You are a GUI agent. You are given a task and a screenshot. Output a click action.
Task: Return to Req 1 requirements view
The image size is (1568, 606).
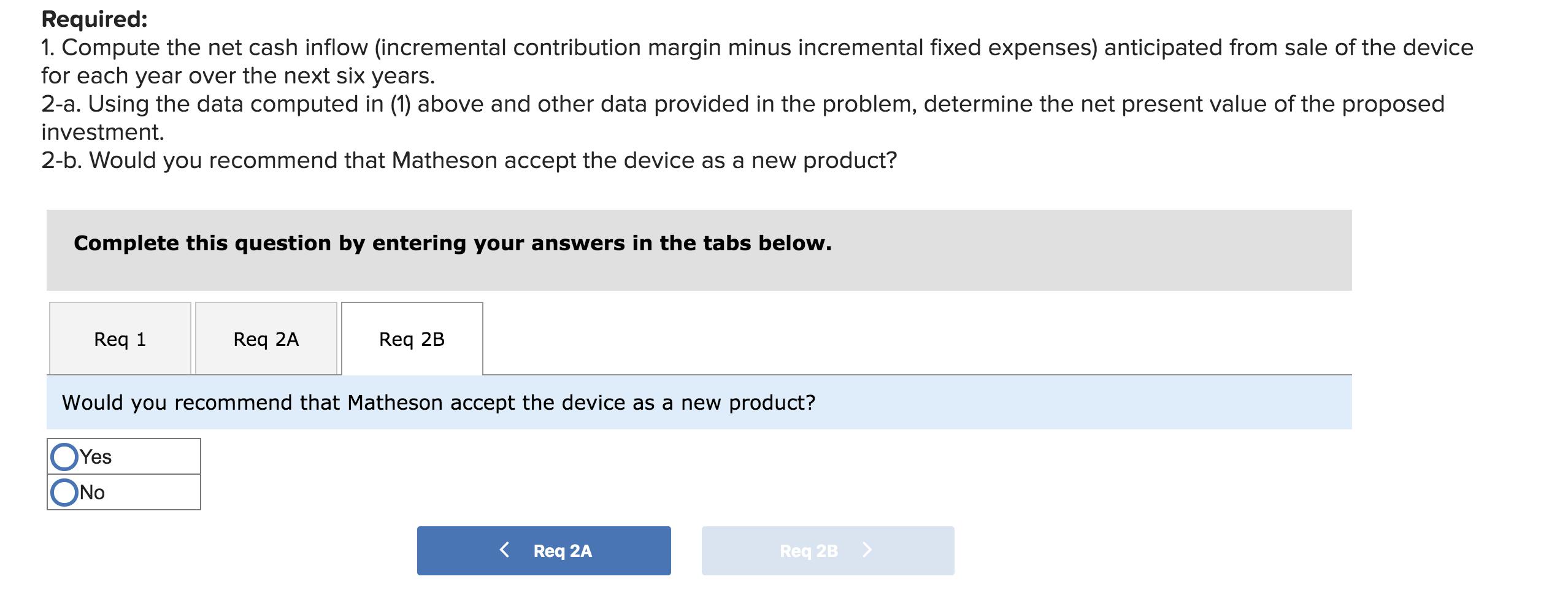click(x=120, y=338)
